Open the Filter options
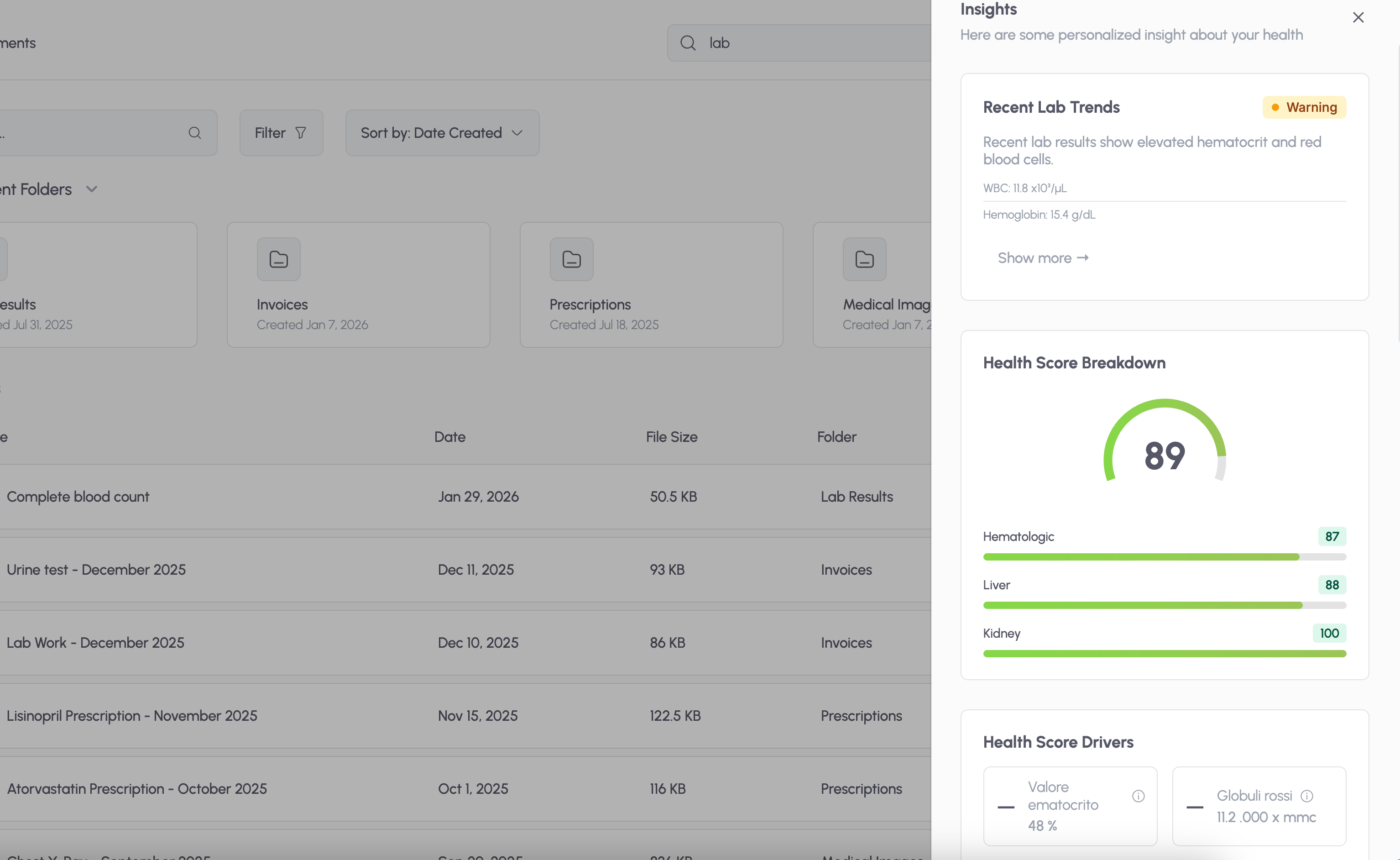 tap(281, 133)
